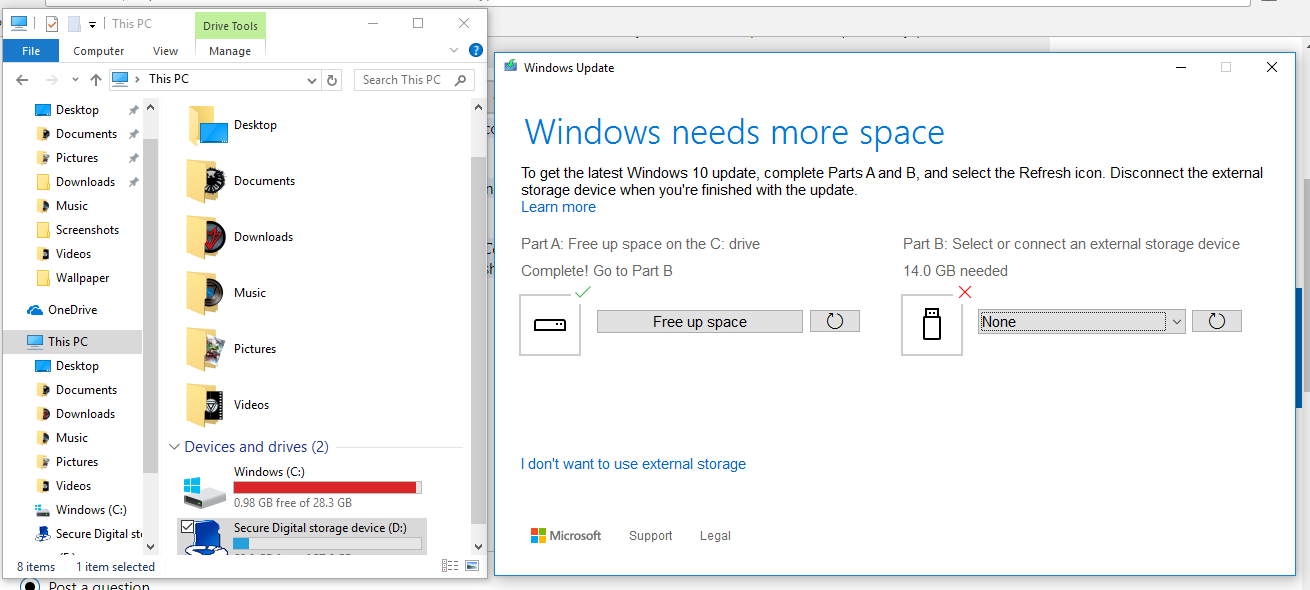Click the Free up space button
The height and width of the screenshot is (590, 1310).
click(699, 322)
